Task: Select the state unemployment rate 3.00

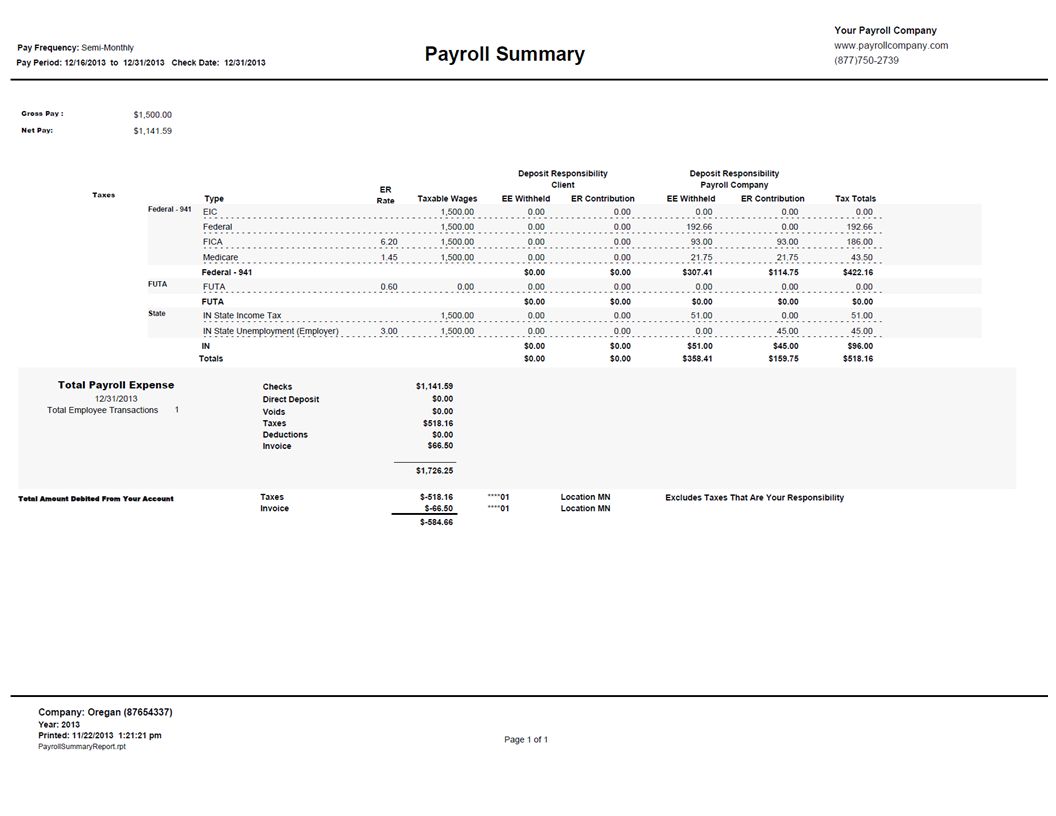Action: click(389, 332)
